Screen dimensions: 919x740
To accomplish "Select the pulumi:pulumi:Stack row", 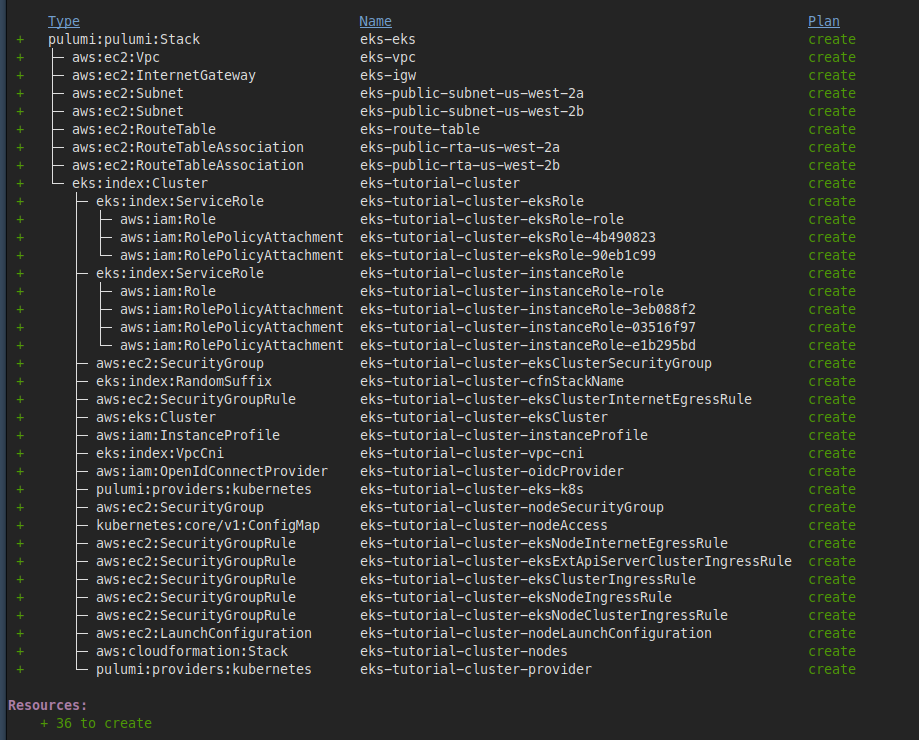I will click(437, 39).
